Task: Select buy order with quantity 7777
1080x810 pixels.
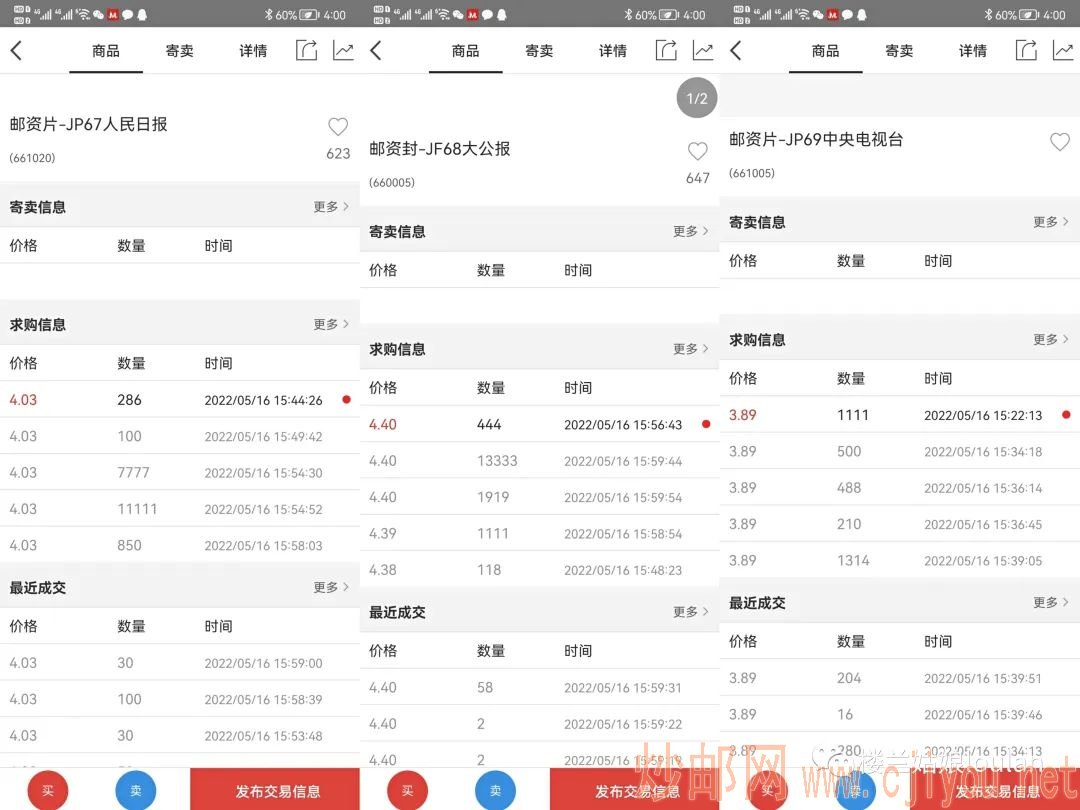Action: tap(180, 472)
